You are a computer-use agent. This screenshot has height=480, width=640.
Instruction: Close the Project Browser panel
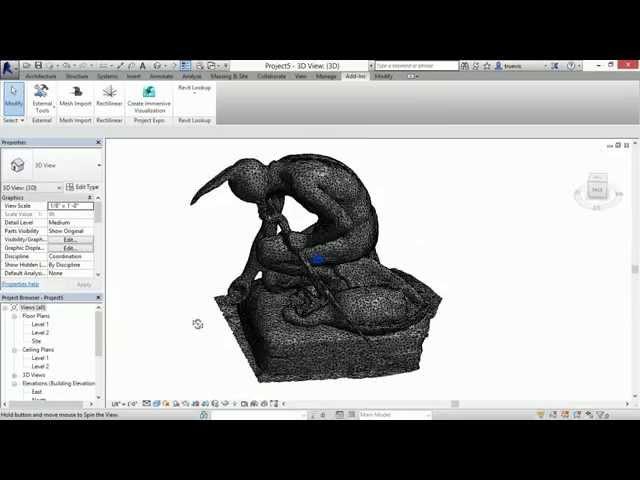coord(98,298)
